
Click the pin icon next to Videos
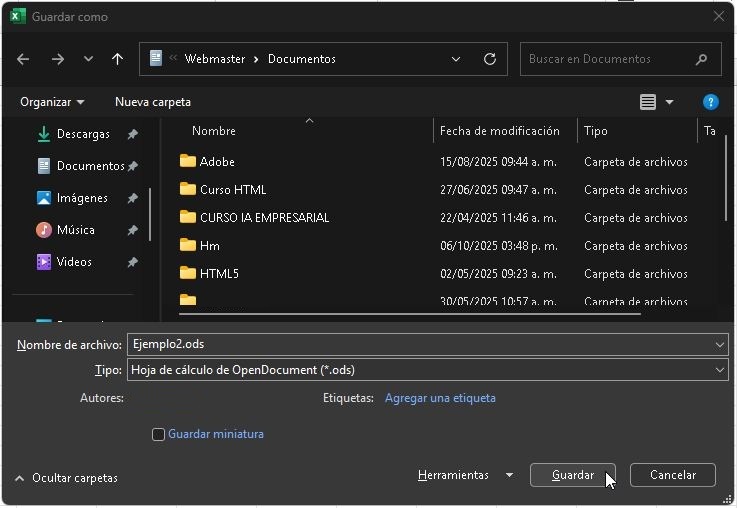pyautogui.click(x=133, y=262)
